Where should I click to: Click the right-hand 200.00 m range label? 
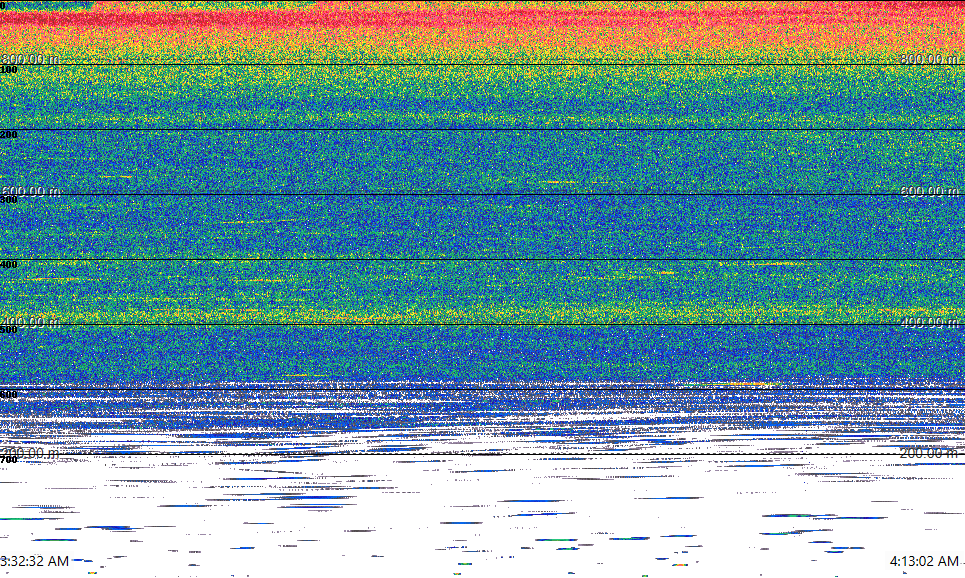(929, 453)
